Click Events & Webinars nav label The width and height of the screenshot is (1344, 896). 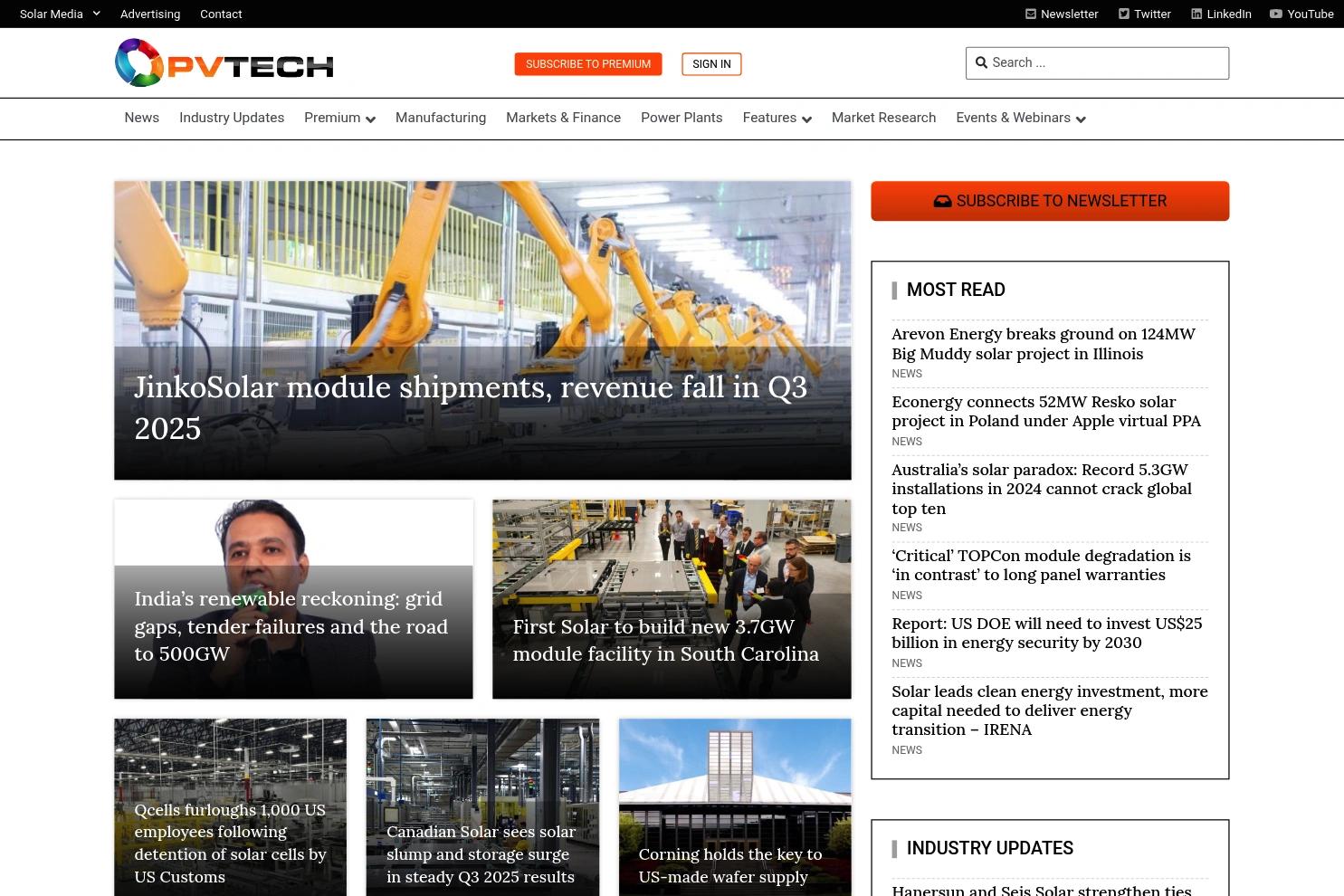tap(1013, 118)
